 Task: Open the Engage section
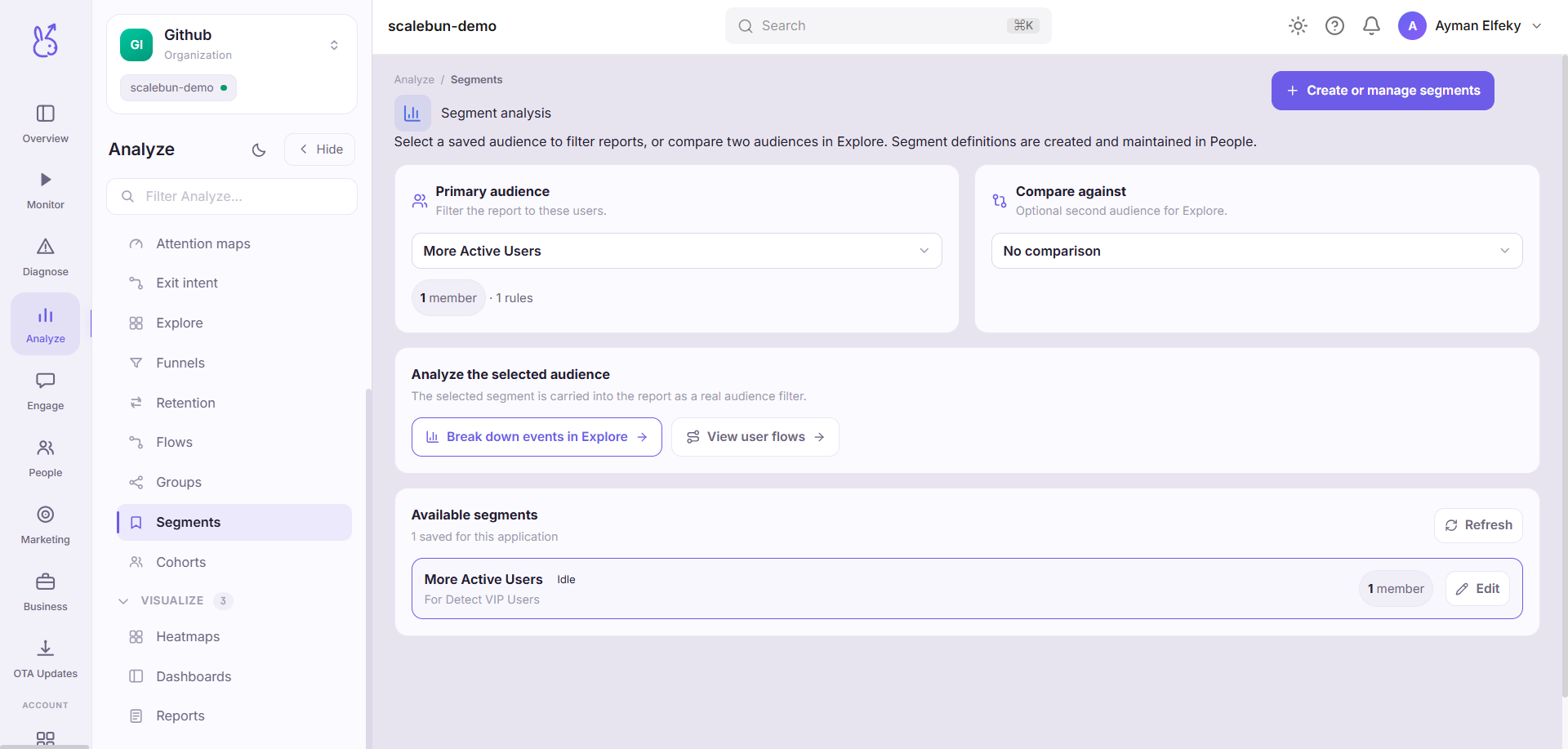coord(46,392)
